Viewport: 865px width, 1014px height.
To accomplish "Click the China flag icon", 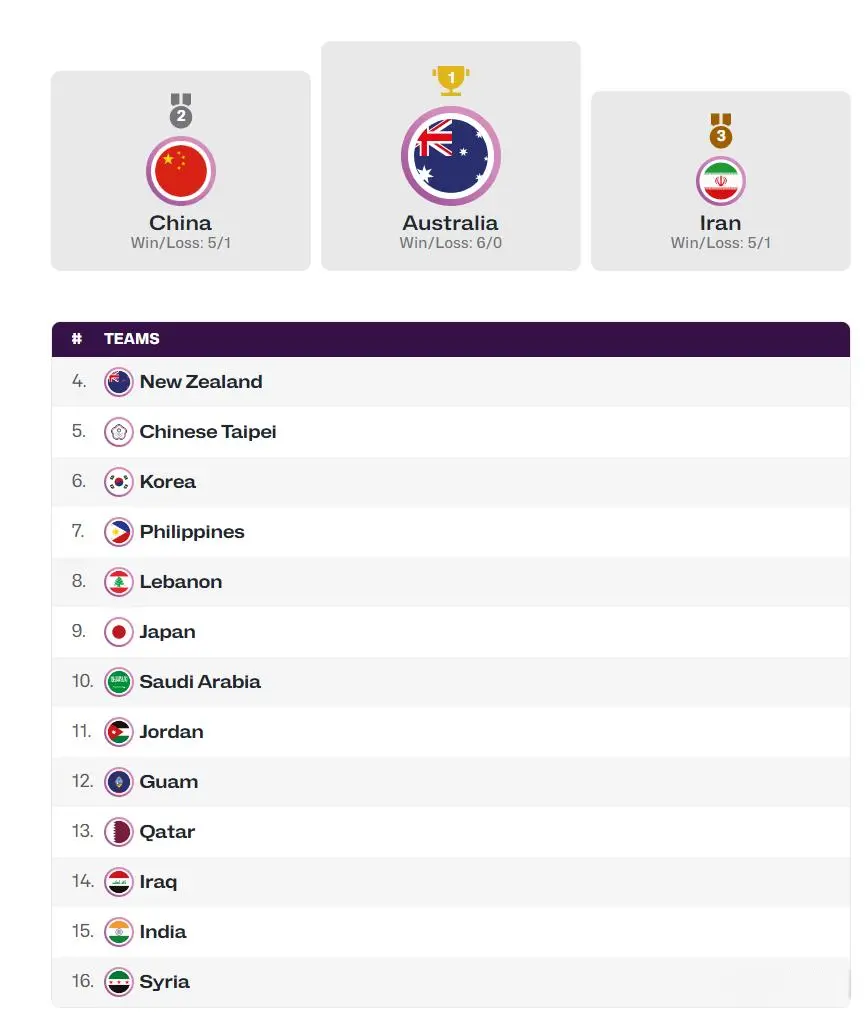I will pyautogui.click(x=181, y=170).
